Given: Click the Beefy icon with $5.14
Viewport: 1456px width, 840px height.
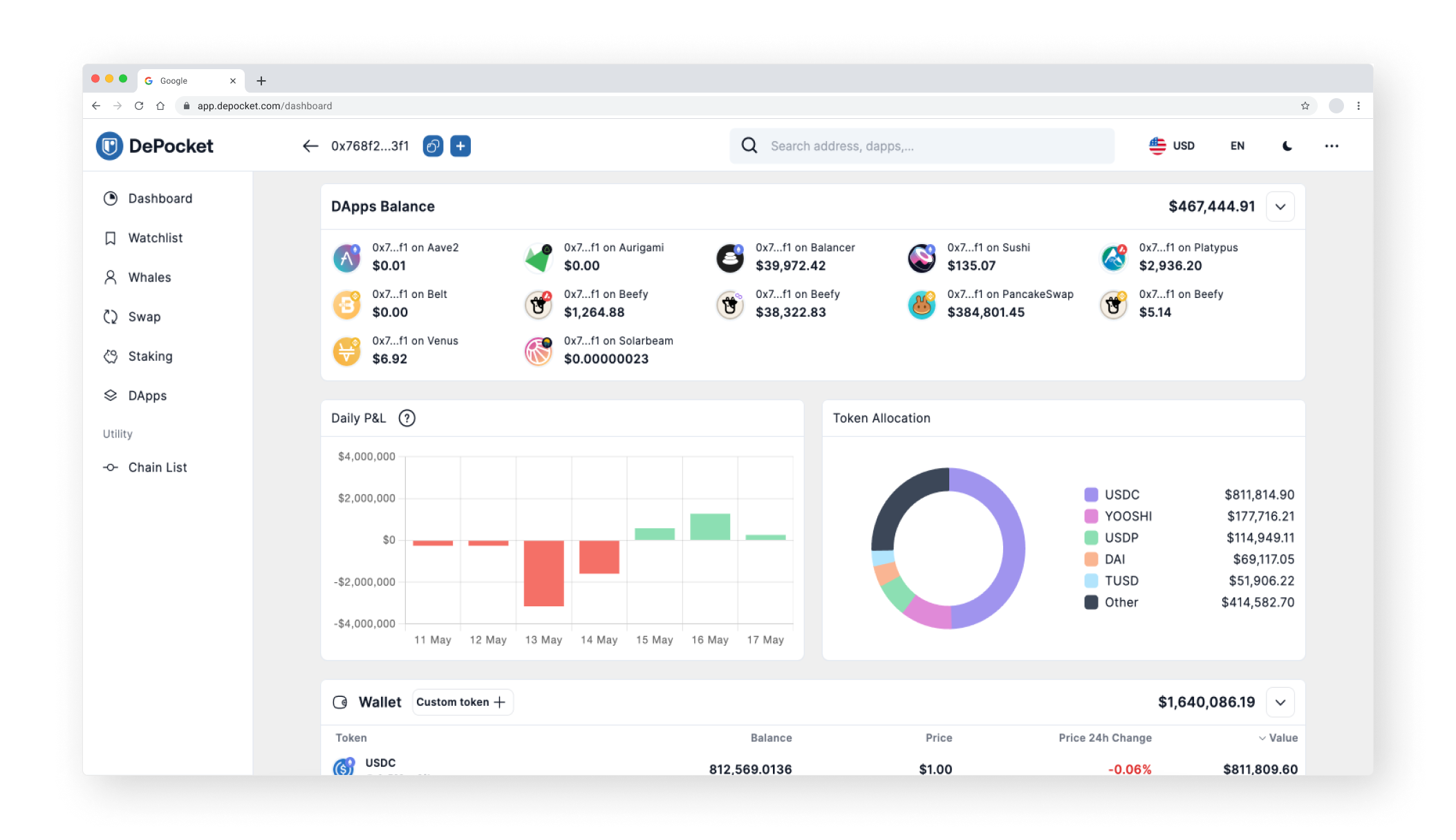Looking at the screenshot, I should [1114, 304].
